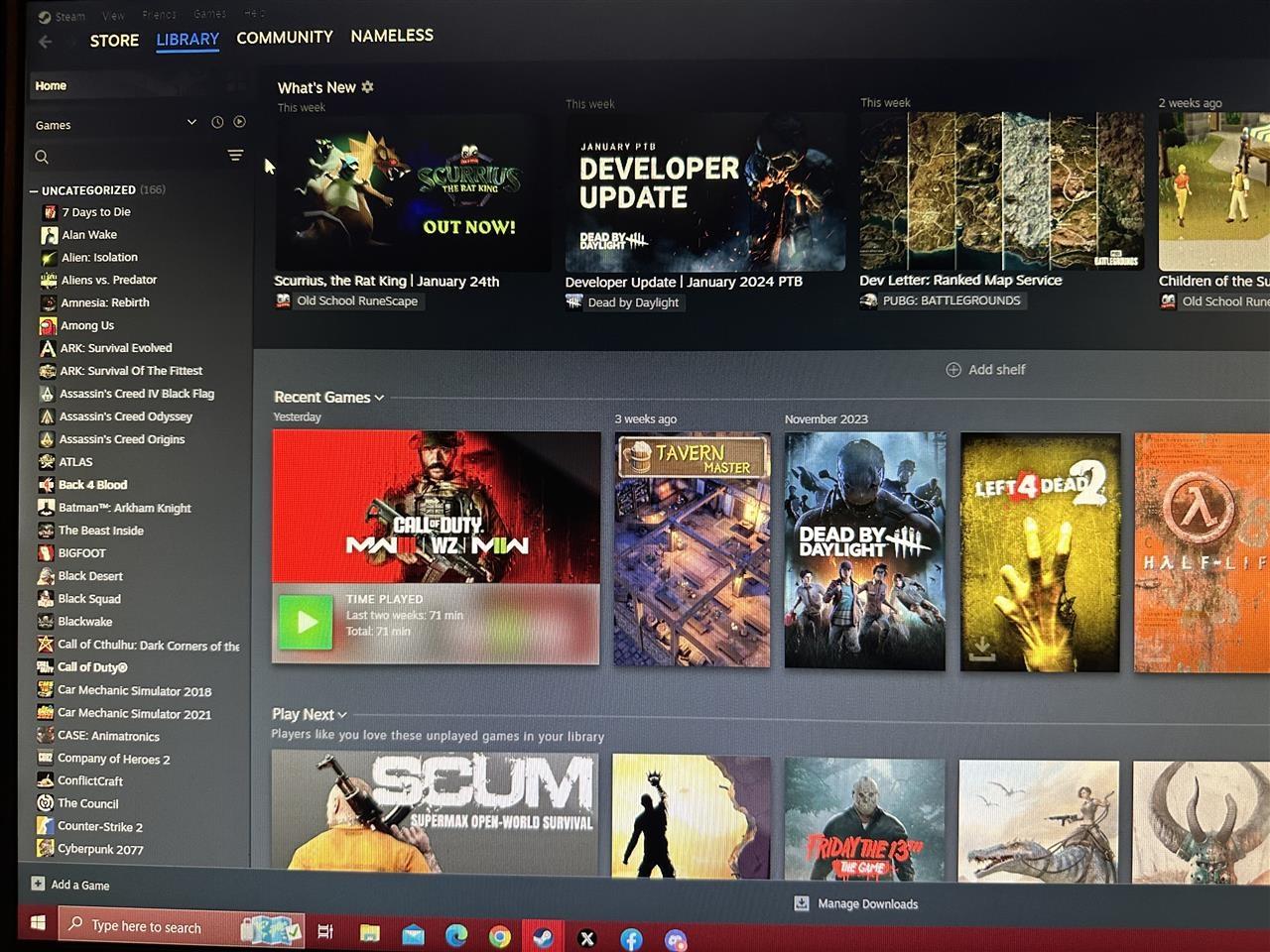Show recent games clock icon
This screenshot has height=952, width=1270.
click(x=217, y=122)
